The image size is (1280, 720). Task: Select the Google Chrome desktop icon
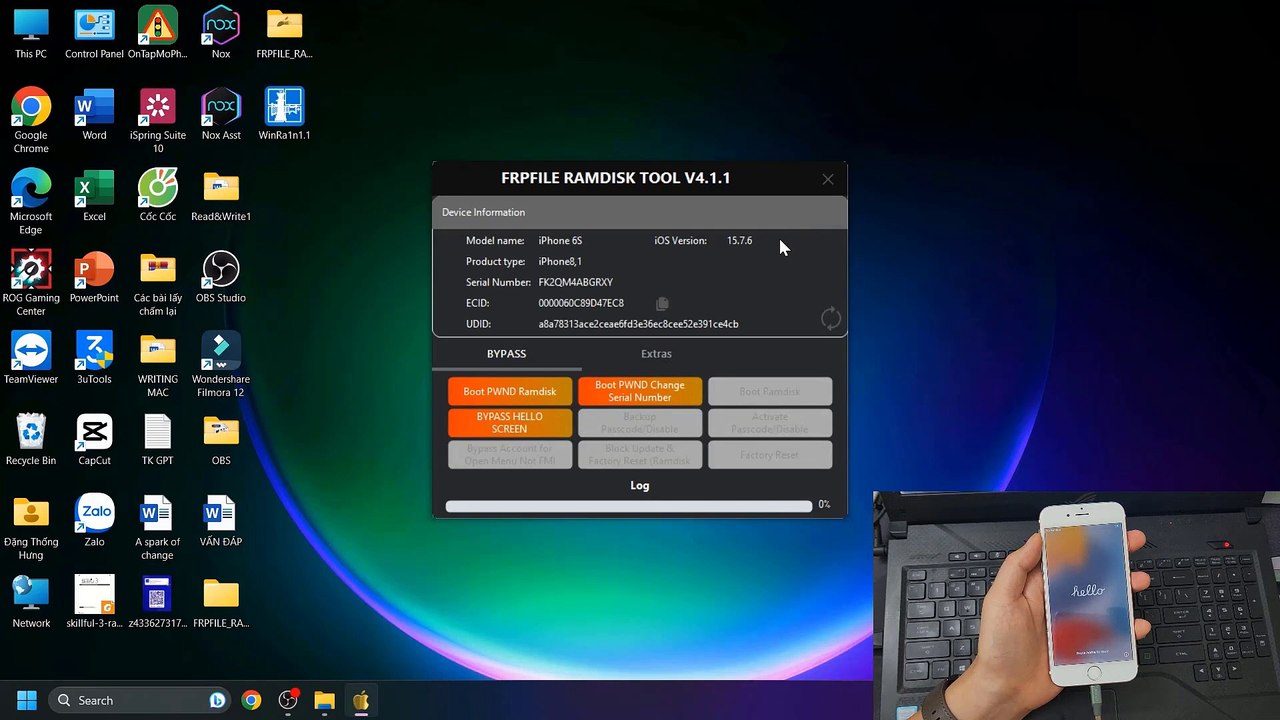click(31, 121)
